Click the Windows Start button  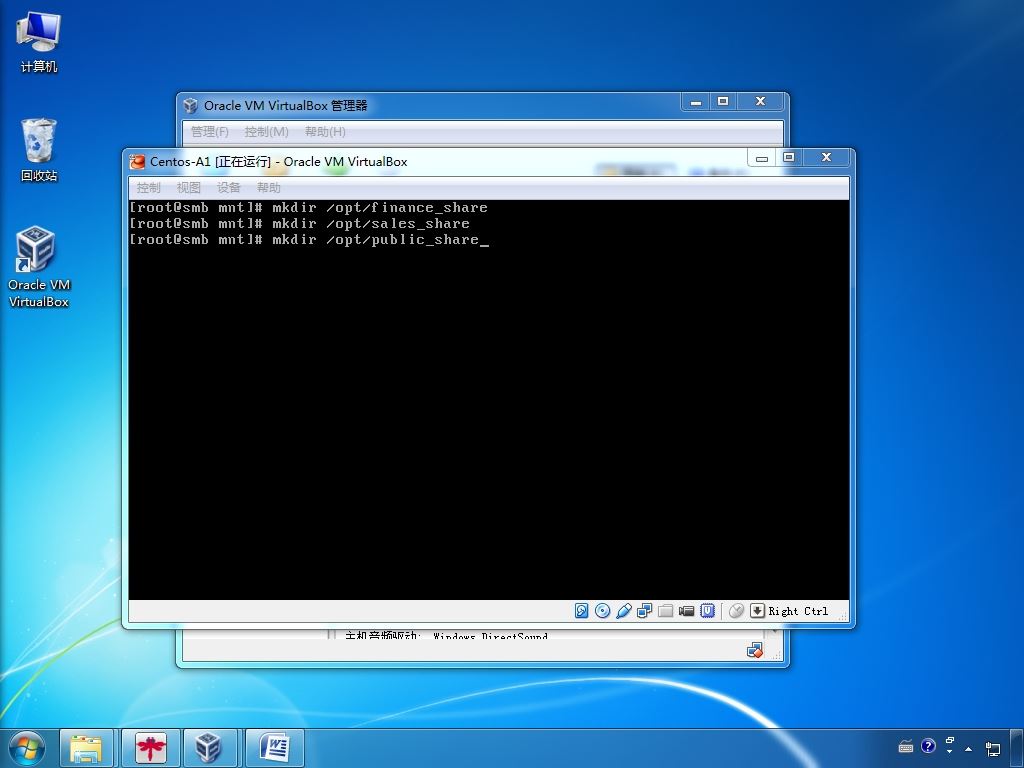point(26,747)
